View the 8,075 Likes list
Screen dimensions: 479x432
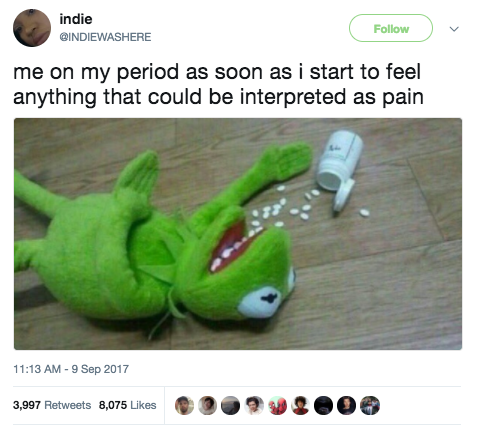point(128,405)
